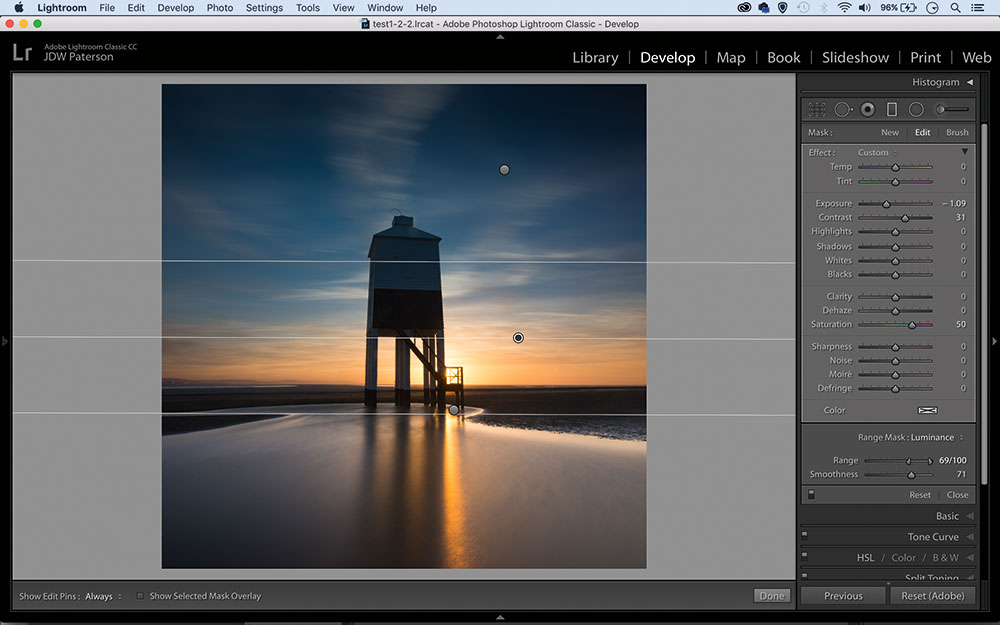Toggle the HSL panel switch
This screenshot has width=1000, height=625.
click(x=804, y=556)
